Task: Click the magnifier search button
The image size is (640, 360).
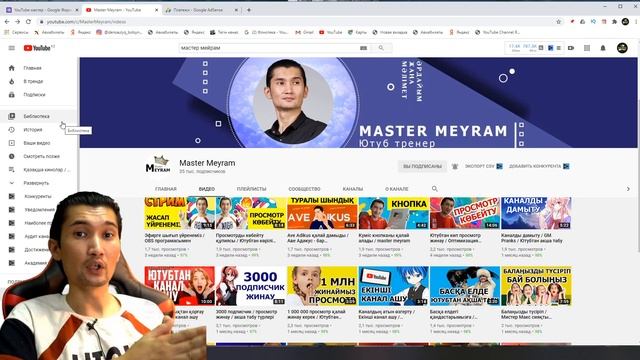Action: click(x=381, y=48)
